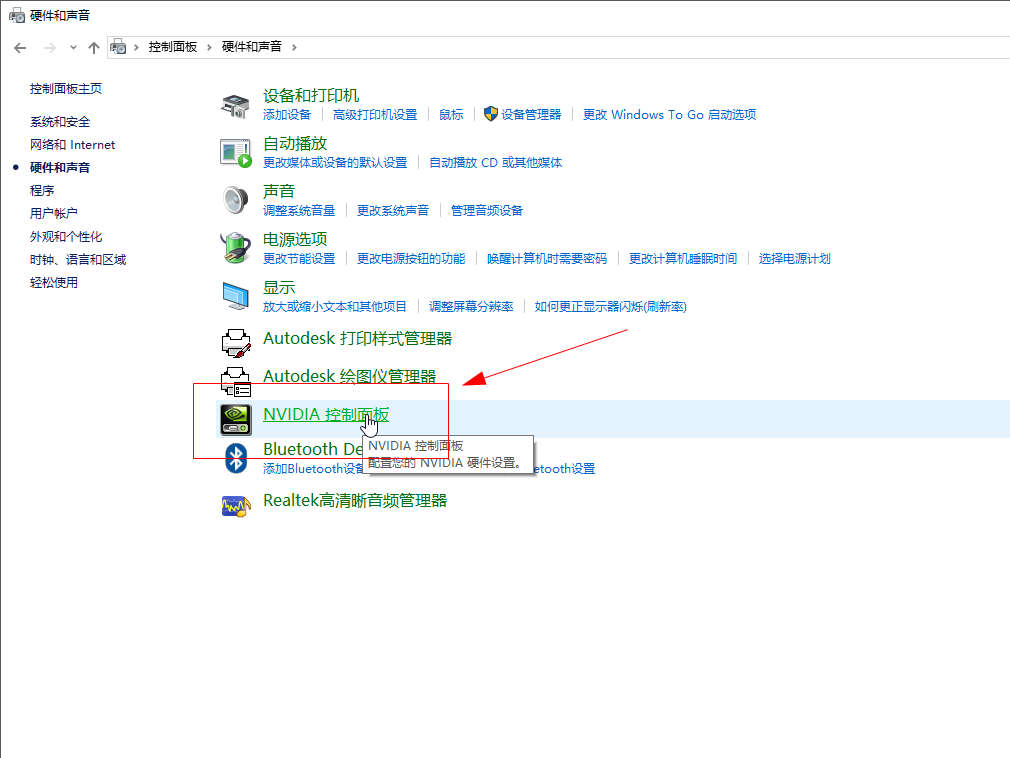The image size is (1010, 758).
Task: Open the Bluetooth icon
Action: pyautogui.click(x=236, y=458)
